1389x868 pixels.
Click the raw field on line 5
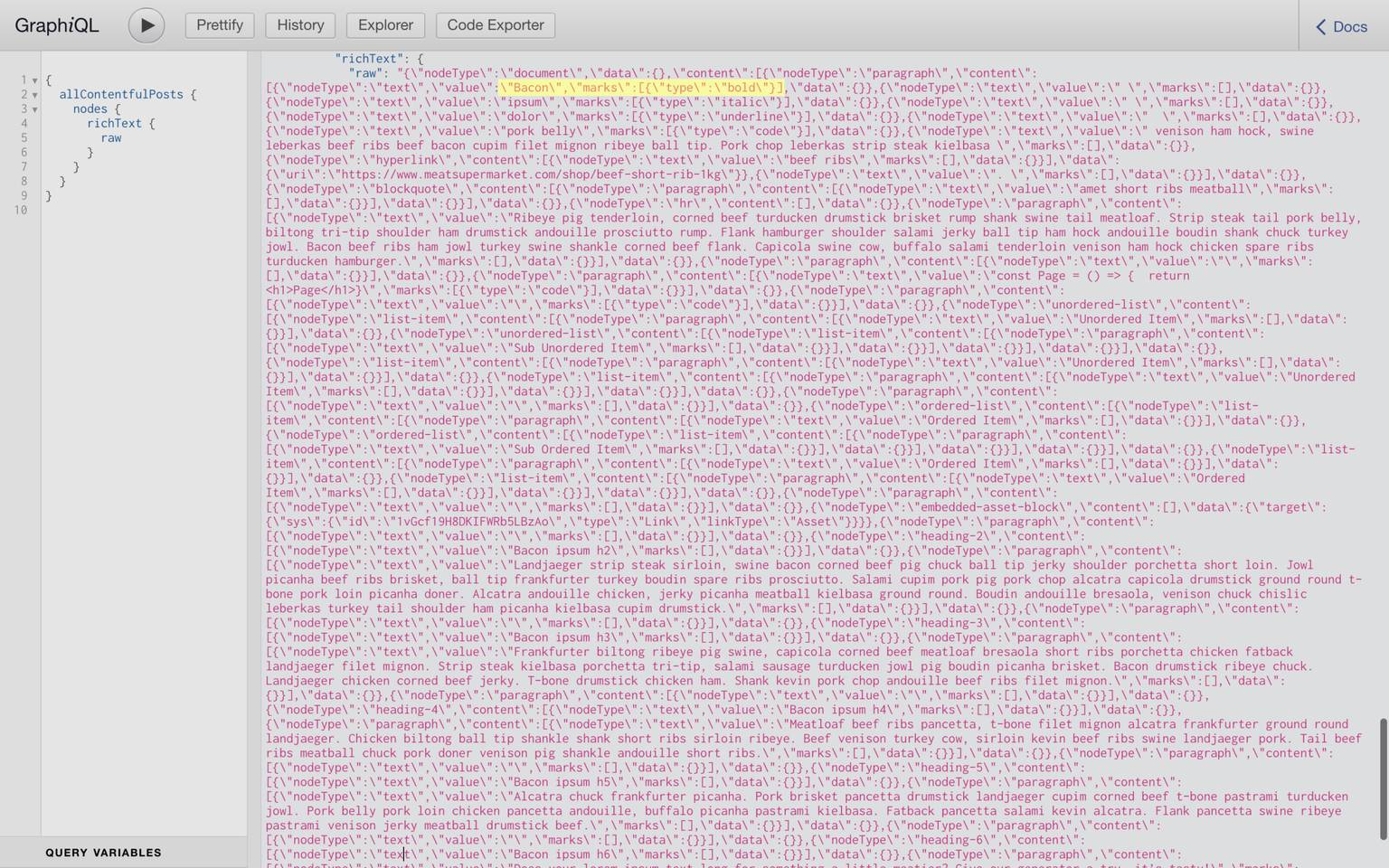110,137
